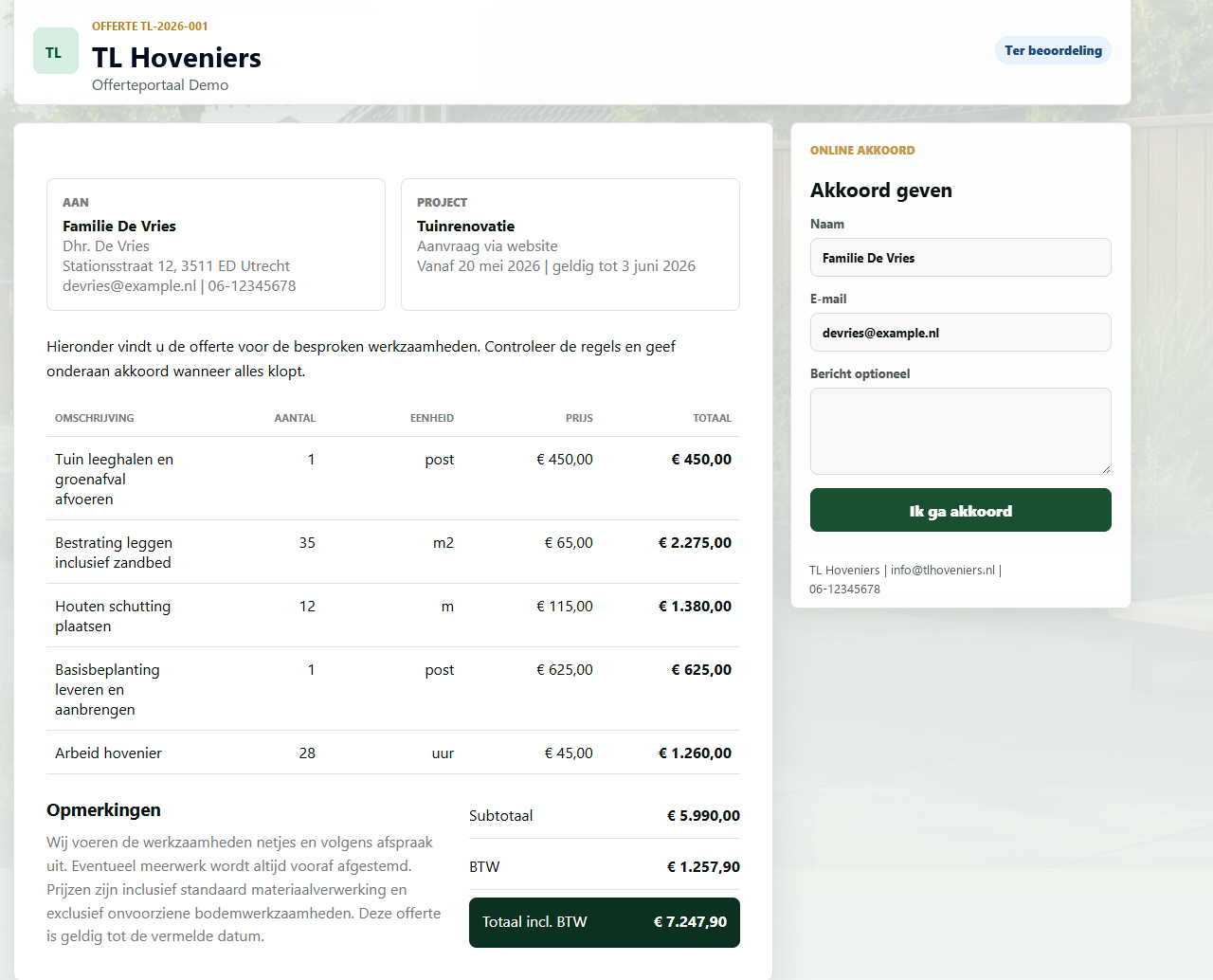The width and height of the screenshot is (1213, 980).
Task: Click the devries@example.nl contact line
Action: (x=179, y=286)
